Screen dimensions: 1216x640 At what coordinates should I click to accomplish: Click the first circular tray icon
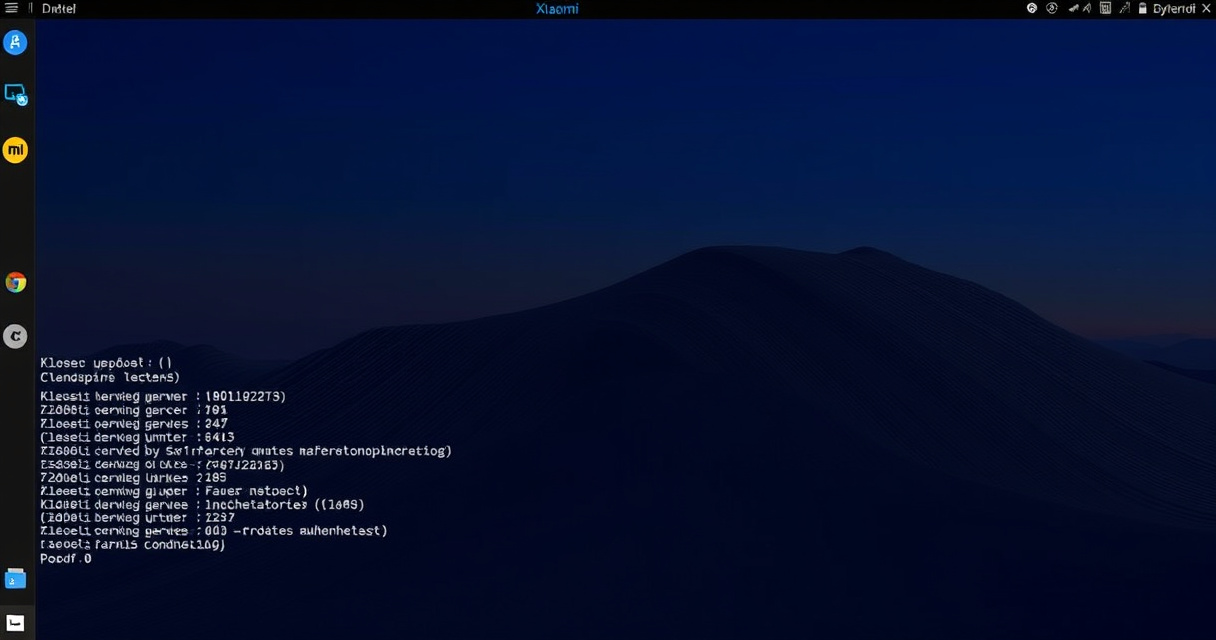1032,8
